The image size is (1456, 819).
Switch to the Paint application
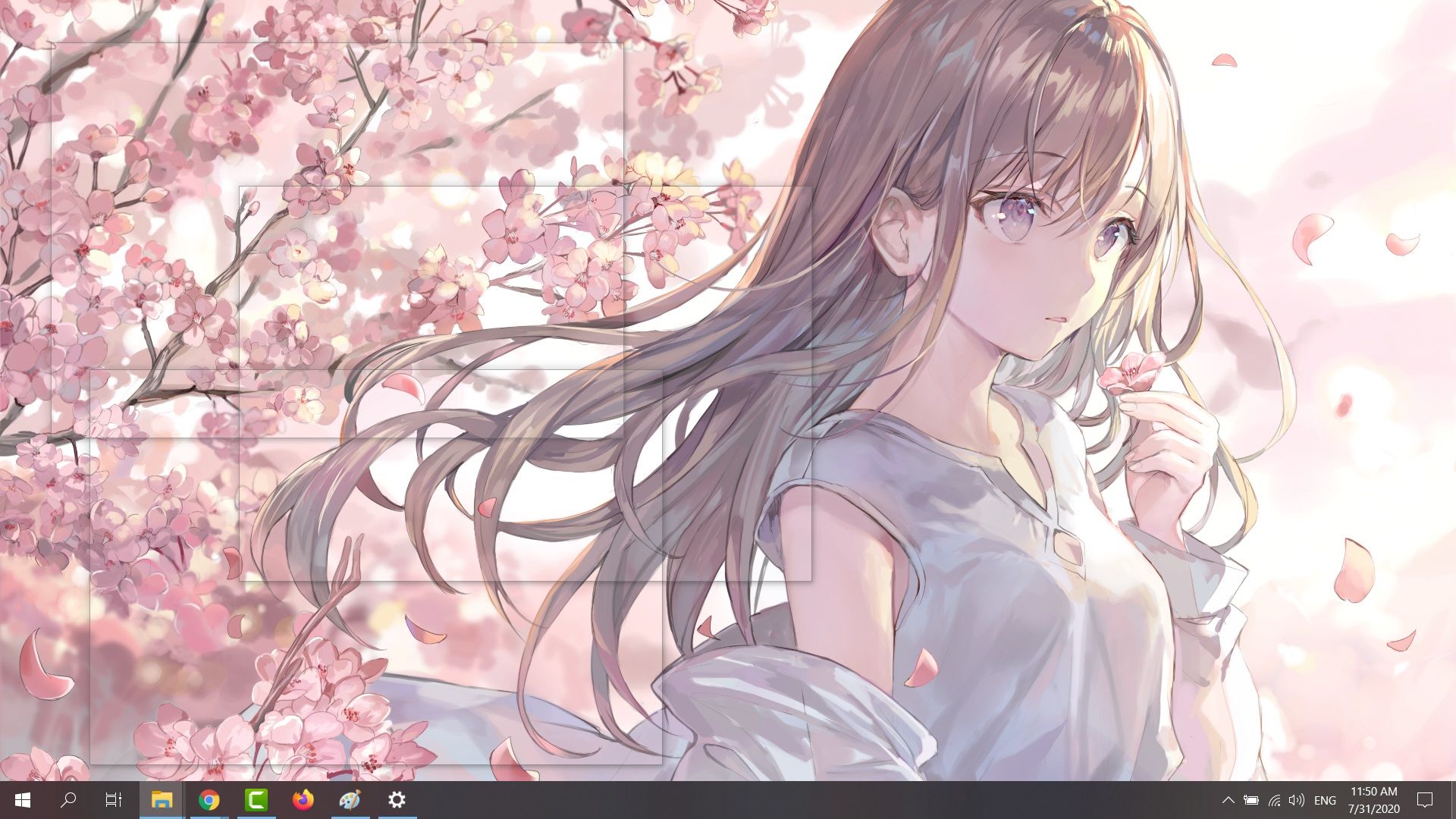tap(350, 800)
